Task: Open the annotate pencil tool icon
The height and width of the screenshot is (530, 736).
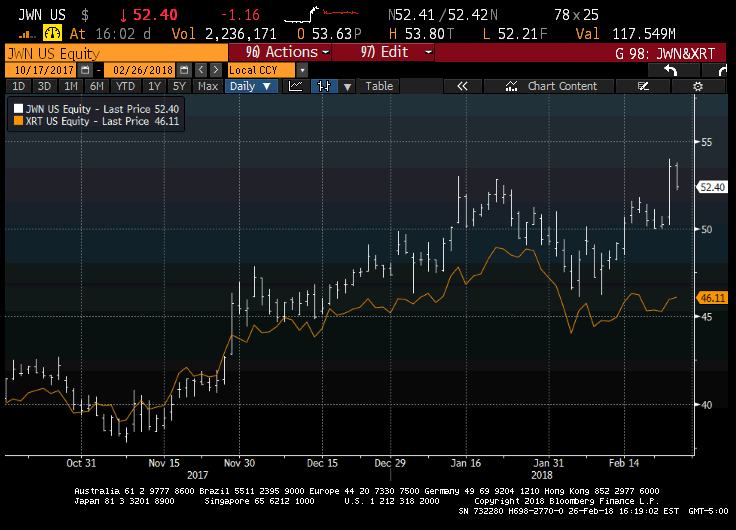Action: tap(643, 86)
